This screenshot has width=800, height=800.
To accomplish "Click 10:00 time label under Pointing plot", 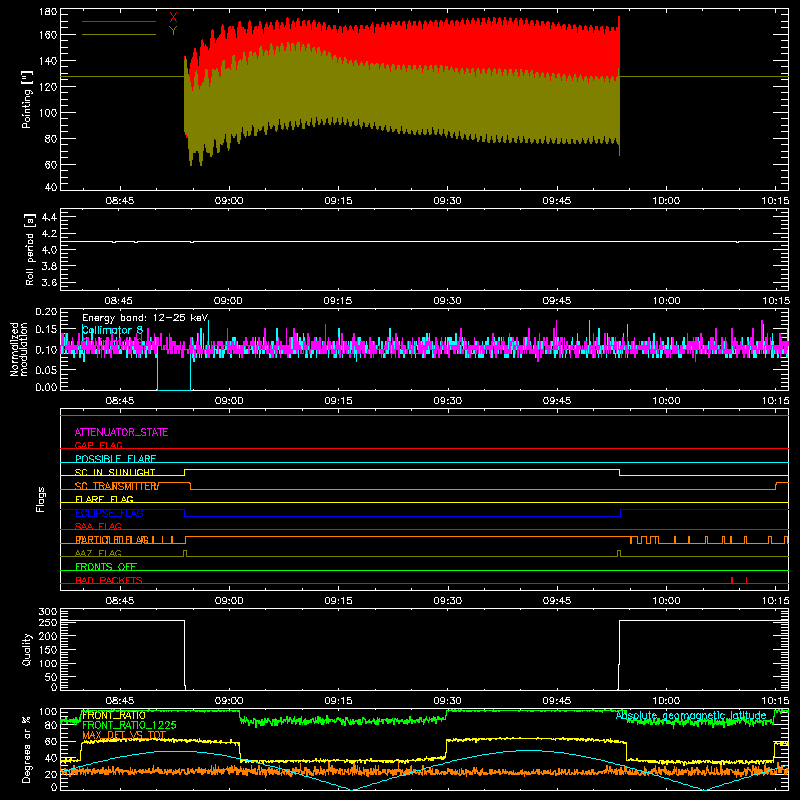I will pos(666,201).
